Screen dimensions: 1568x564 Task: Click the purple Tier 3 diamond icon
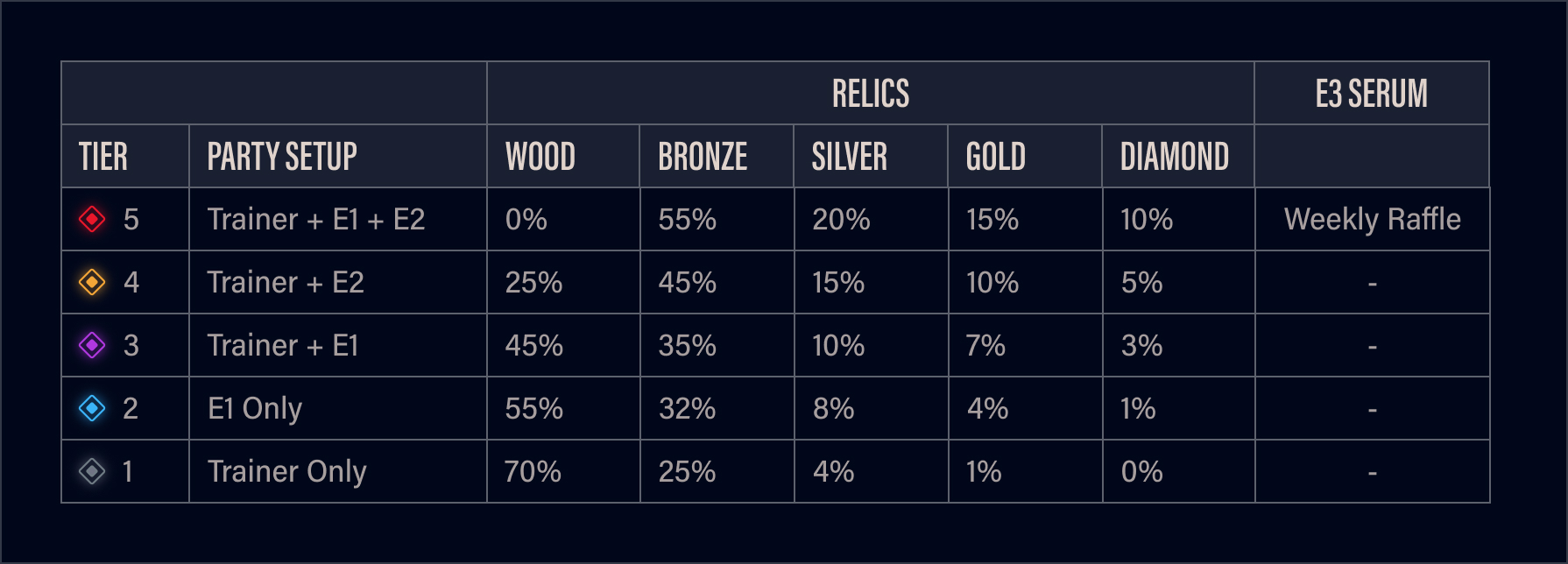pyautogui.click(x=92, y=345)
